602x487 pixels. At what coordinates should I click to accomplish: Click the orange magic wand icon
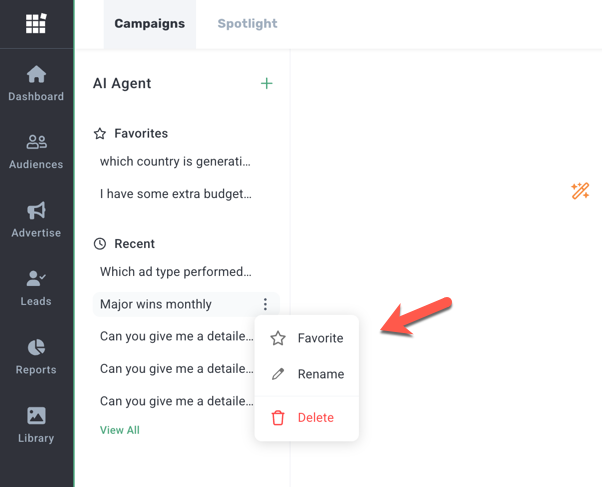click(x=580, y=190)
